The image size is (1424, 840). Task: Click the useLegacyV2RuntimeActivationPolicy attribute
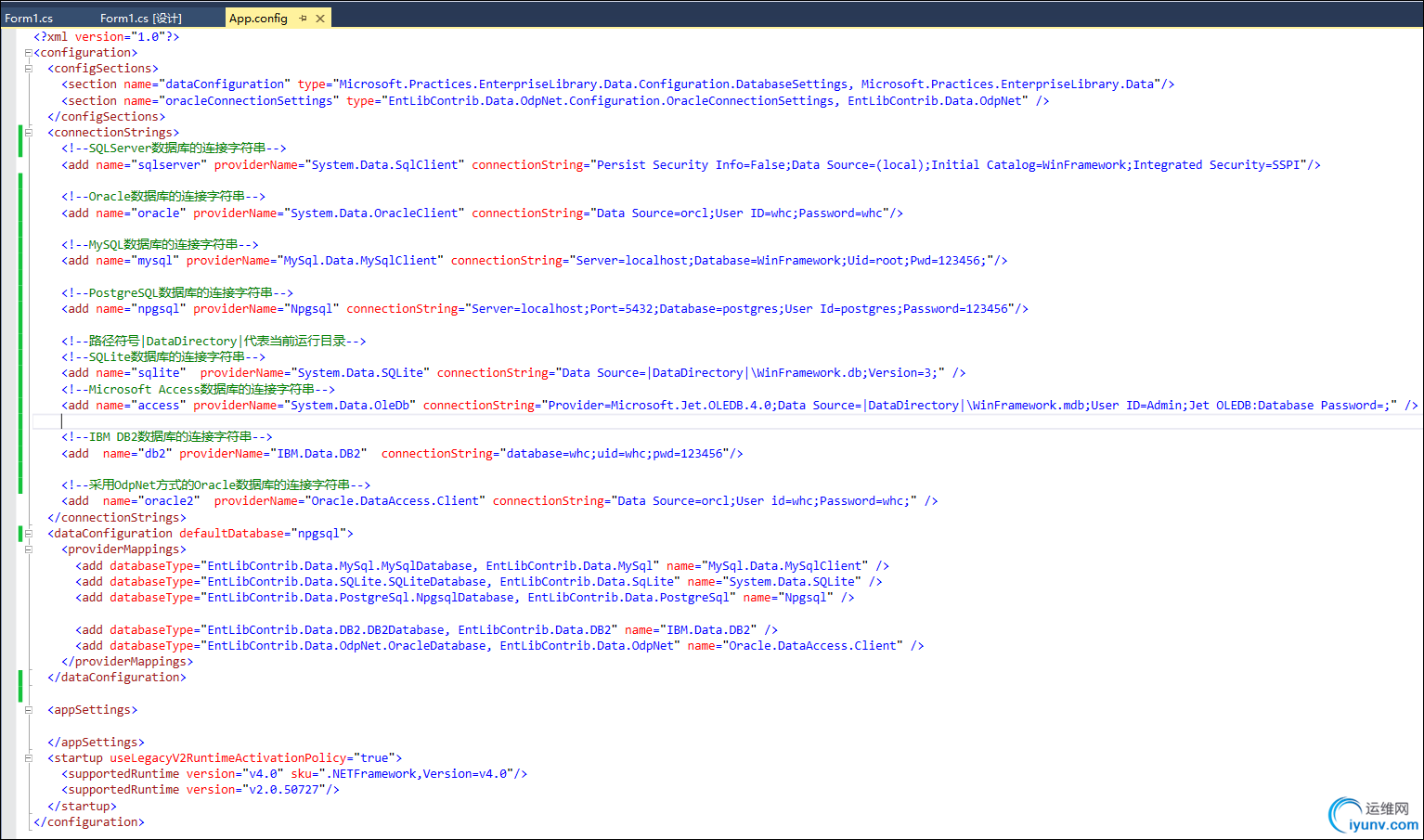(x=227, y=758)
